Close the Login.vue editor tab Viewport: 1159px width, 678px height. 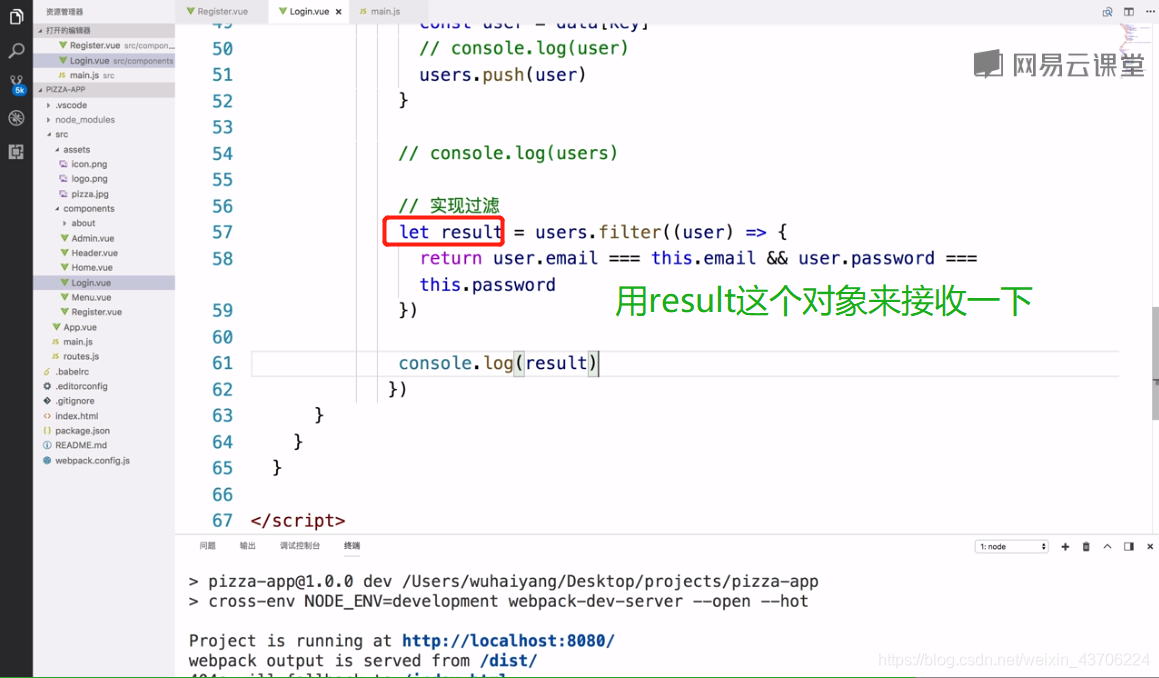339,12
